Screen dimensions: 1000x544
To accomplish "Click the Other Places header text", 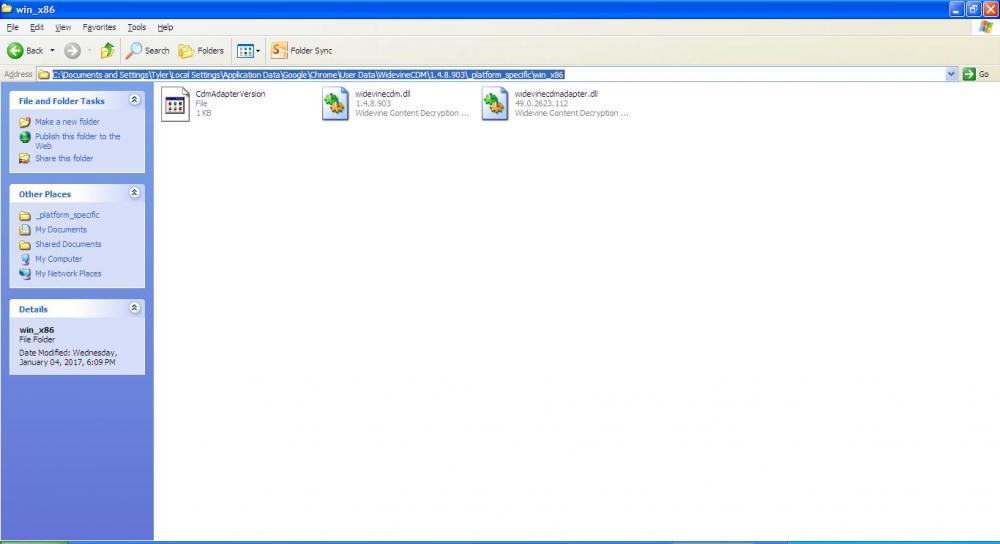I will pos(45,194).
